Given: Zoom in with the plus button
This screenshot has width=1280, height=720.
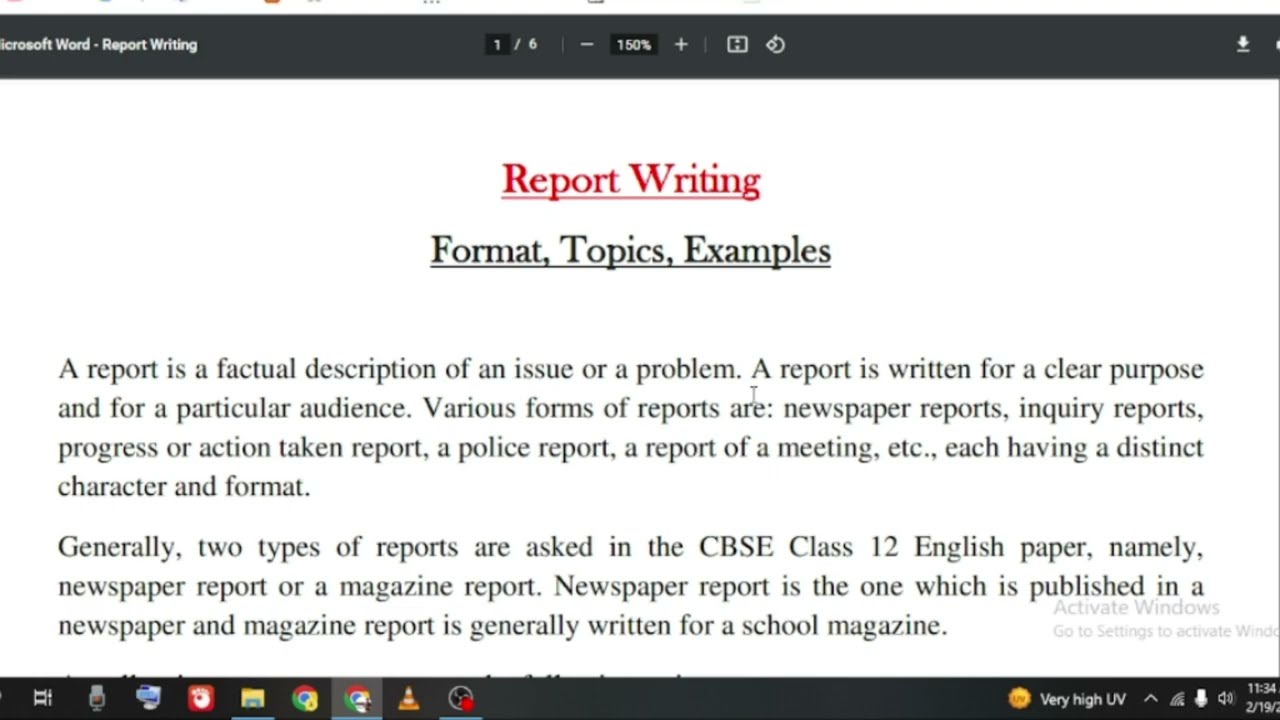Looking at the screenshot, I should tap(681, 44).
